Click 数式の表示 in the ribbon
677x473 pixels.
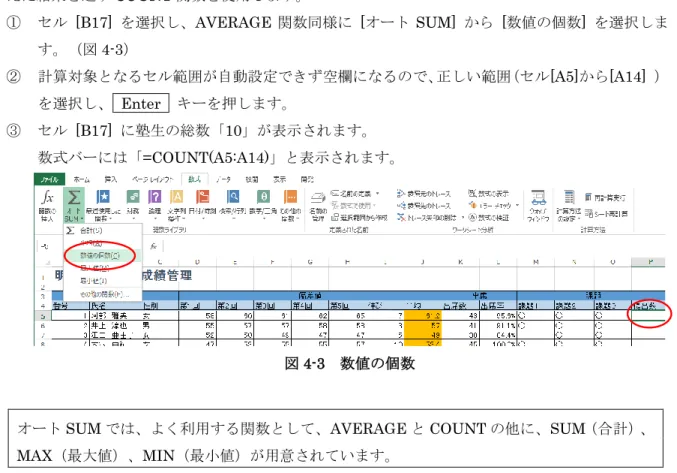489,193
